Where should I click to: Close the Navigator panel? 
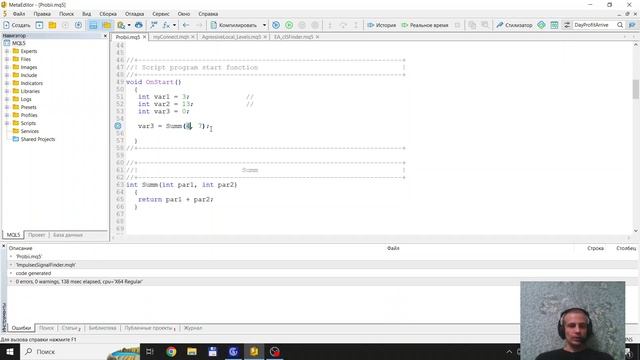pyautogui.click(x=105, y=36)
